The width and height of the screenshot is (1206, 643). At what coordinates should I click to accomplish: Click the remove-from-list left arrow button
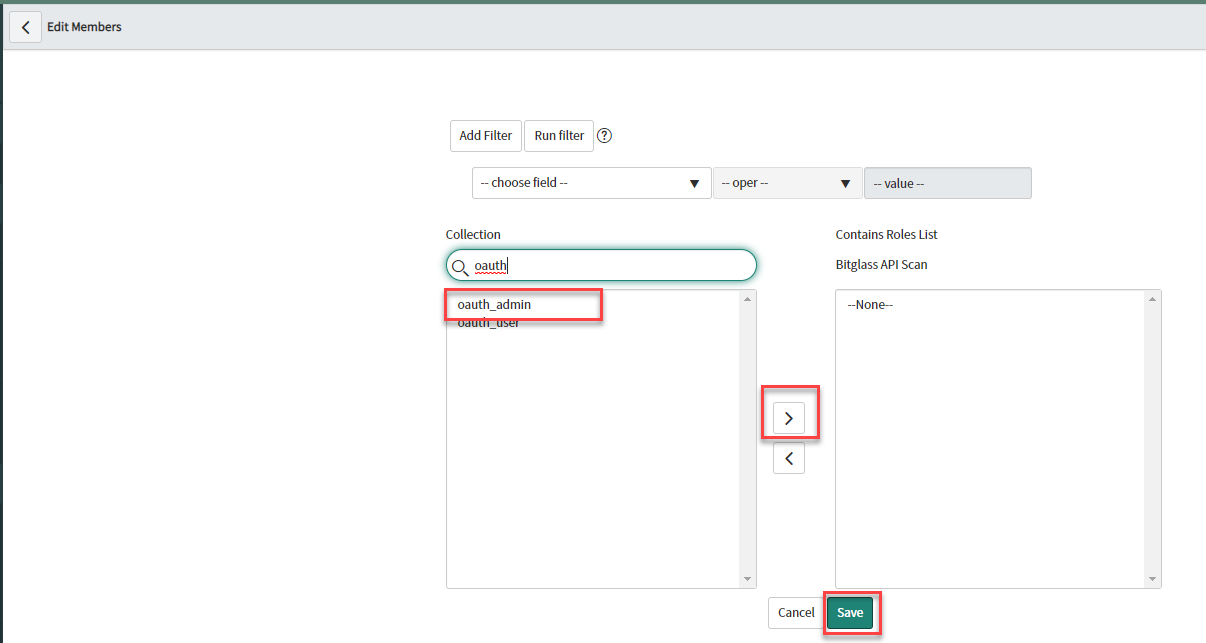(x=789, y=458)
